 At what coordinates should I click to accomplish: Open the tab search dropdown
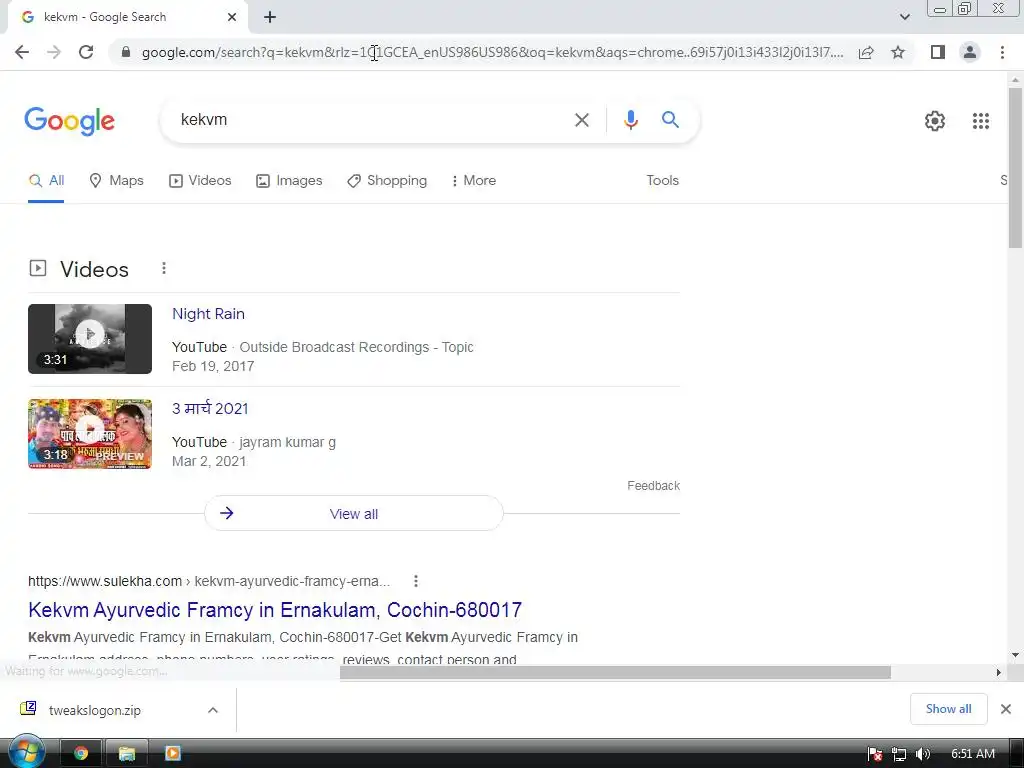pos(904,17)
